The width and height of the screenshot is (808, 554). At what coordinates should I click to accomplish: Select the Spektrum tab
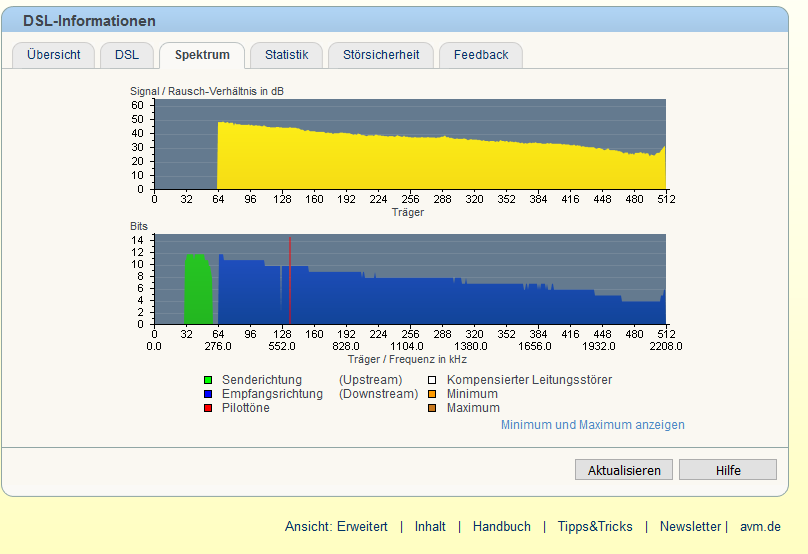tap(202, 55)
